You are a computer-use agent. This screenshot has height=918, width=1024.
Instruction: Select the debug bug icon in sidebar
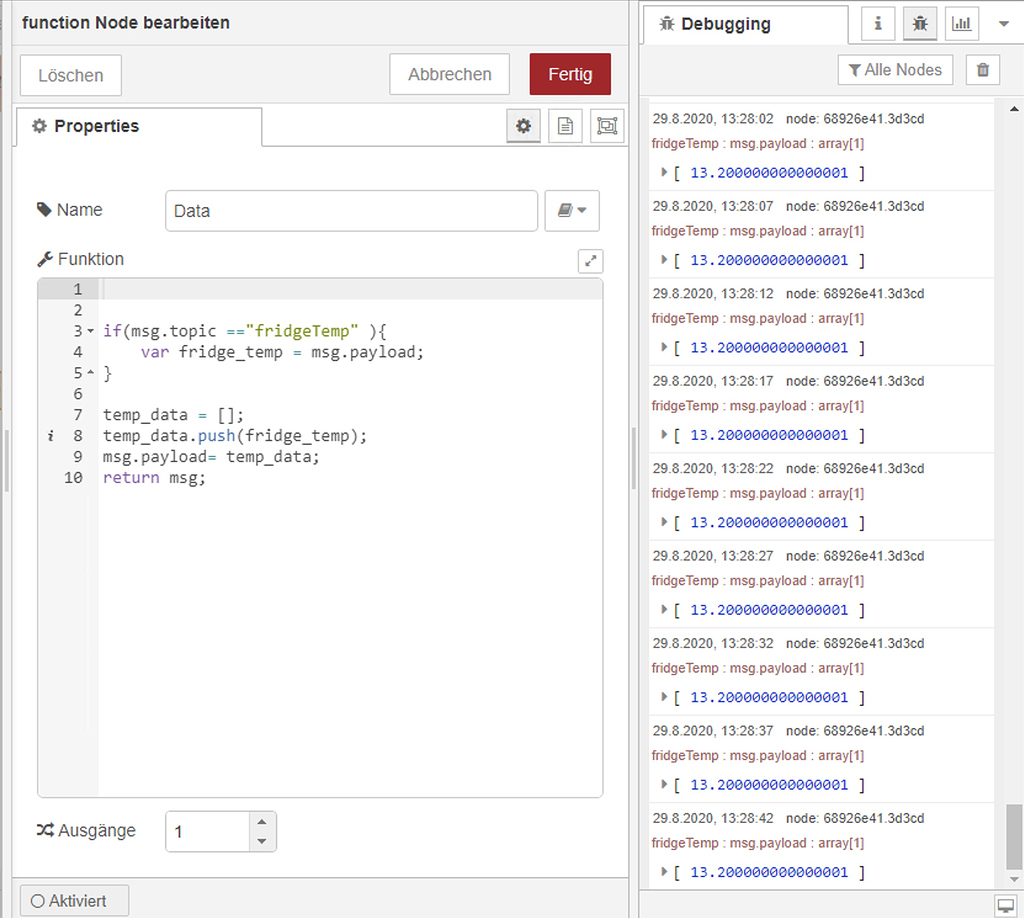pos(919,23)
